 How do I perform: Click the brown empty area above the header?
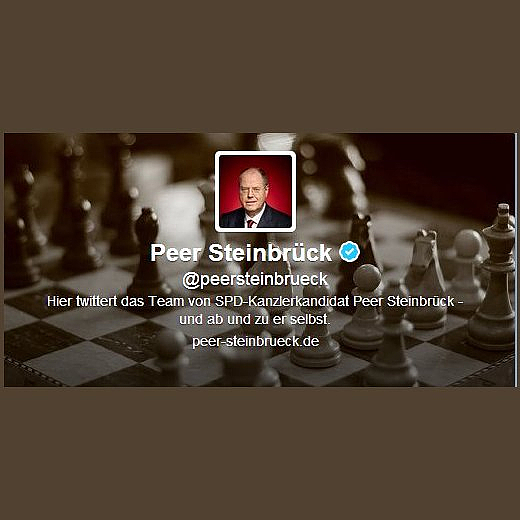(260, 66)
